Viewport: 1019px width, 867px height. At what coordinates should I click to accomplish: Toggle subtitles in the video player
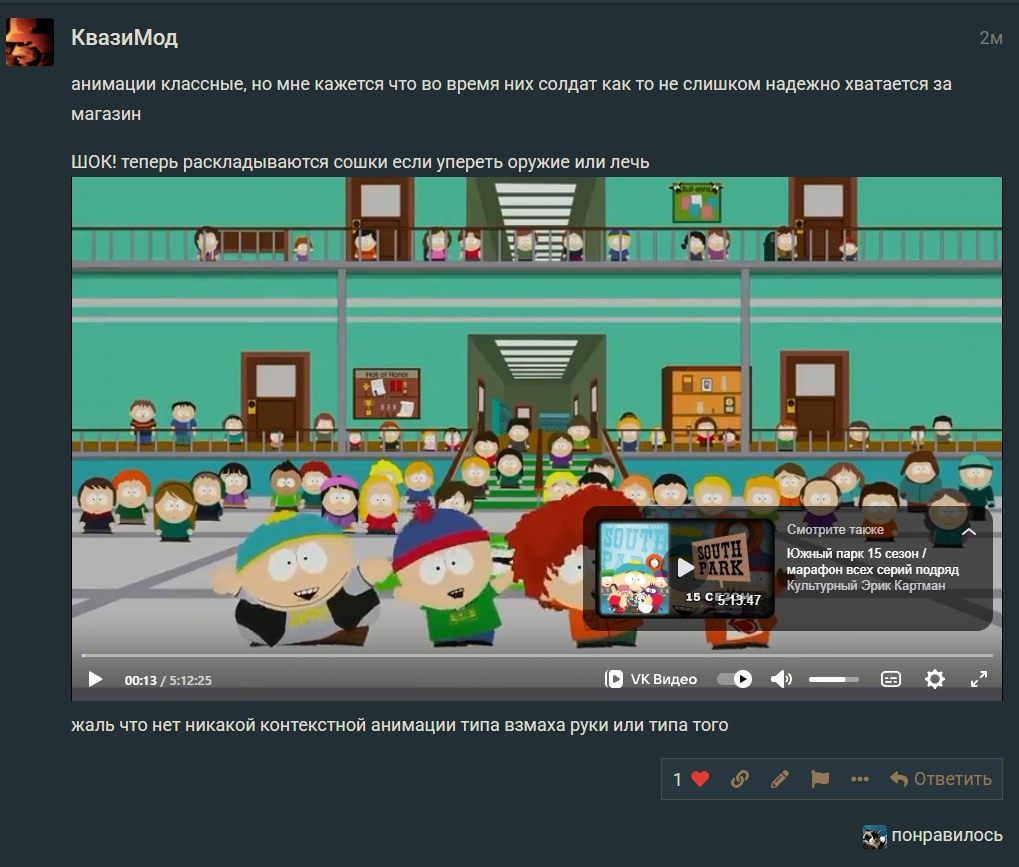click(890, 679)
